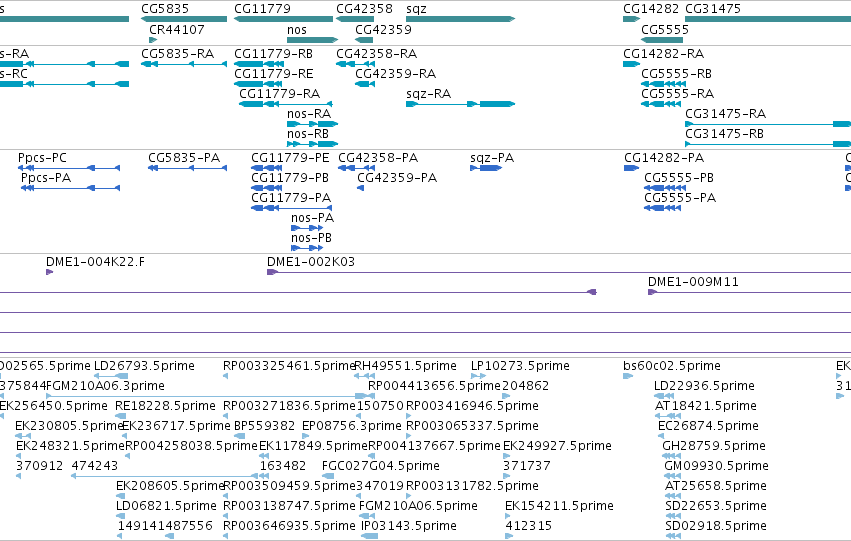Click the CG5835-RA transcript
This screenshot has height=541, width=851.
[184, 64]
